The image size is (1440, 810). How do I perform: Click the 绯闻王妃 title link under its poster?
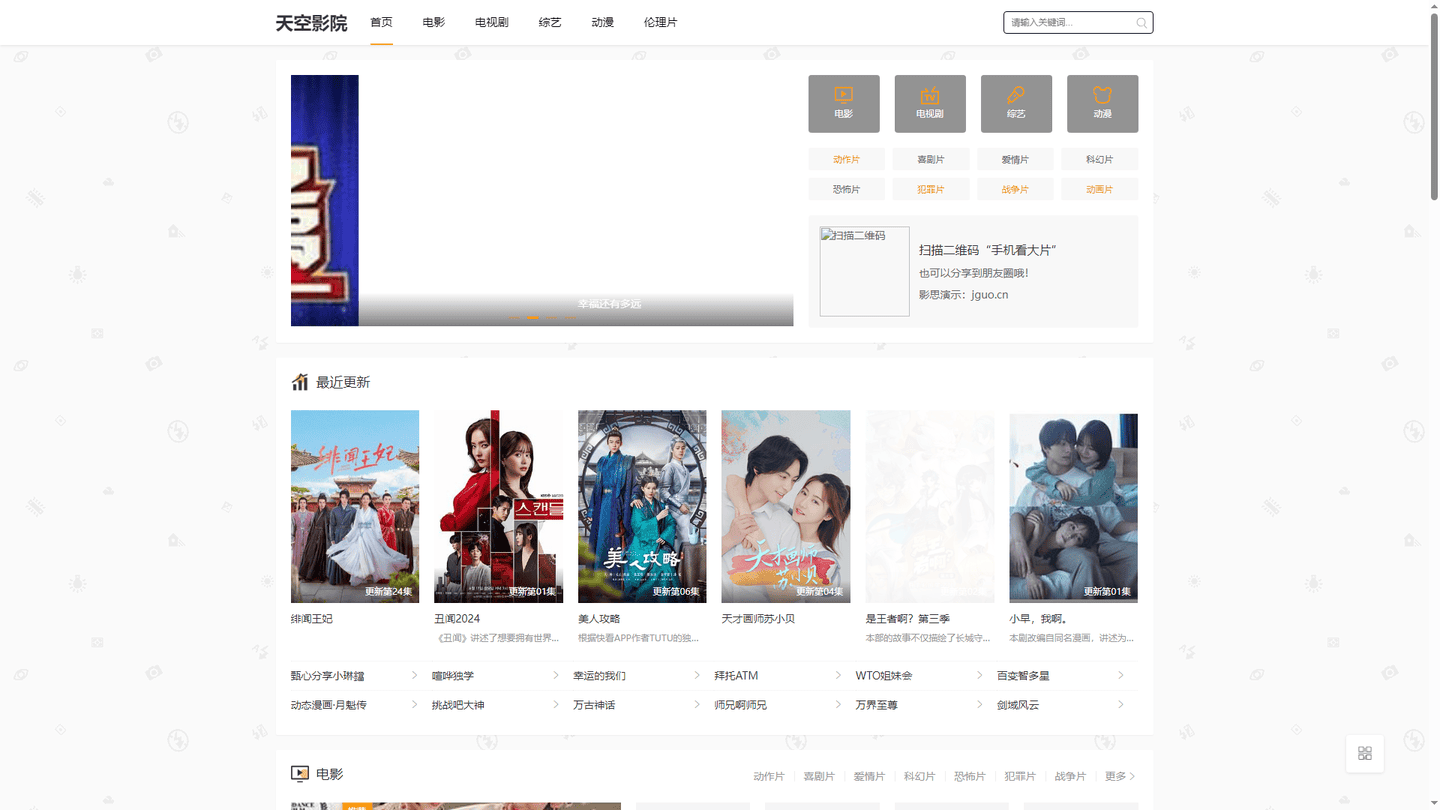(312, 619)
